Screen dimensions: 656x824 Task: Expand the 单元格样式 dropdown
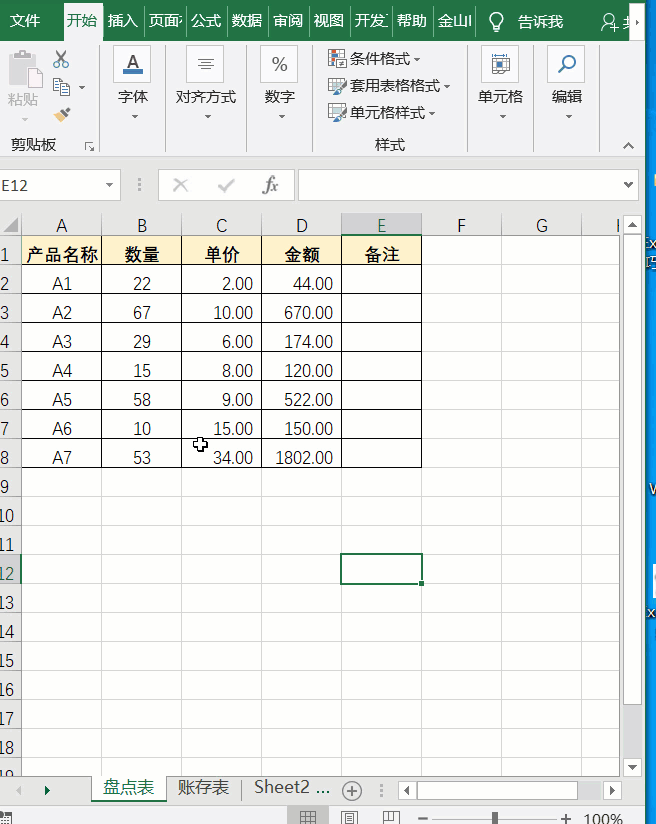(x=432, y=113)
